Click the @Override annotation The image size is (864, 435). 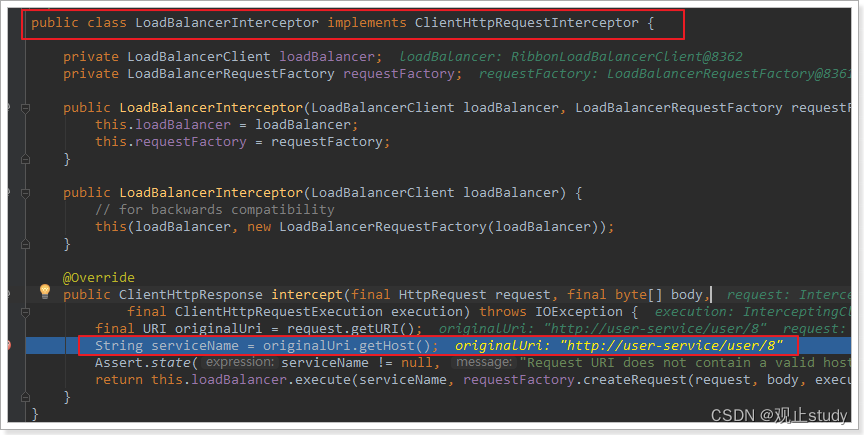[99, 277]
